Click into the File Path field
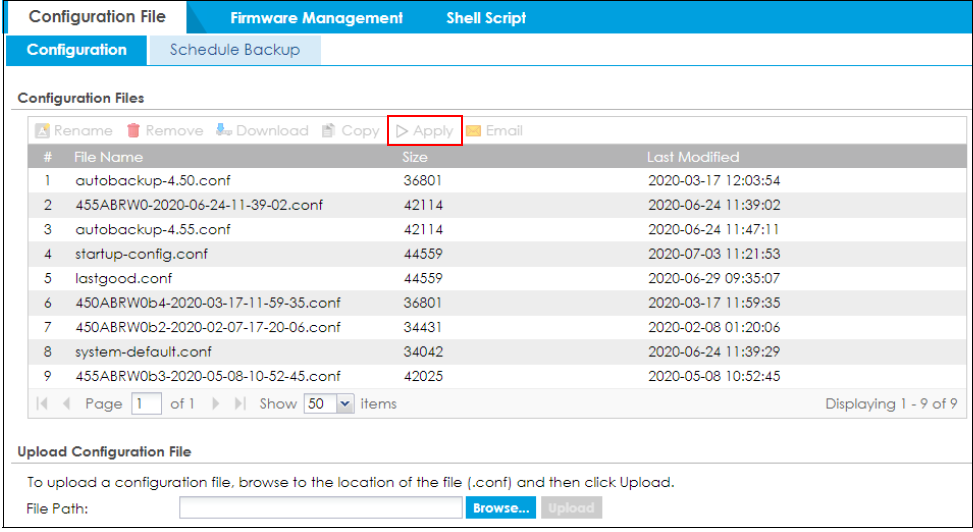 [321, 508]
